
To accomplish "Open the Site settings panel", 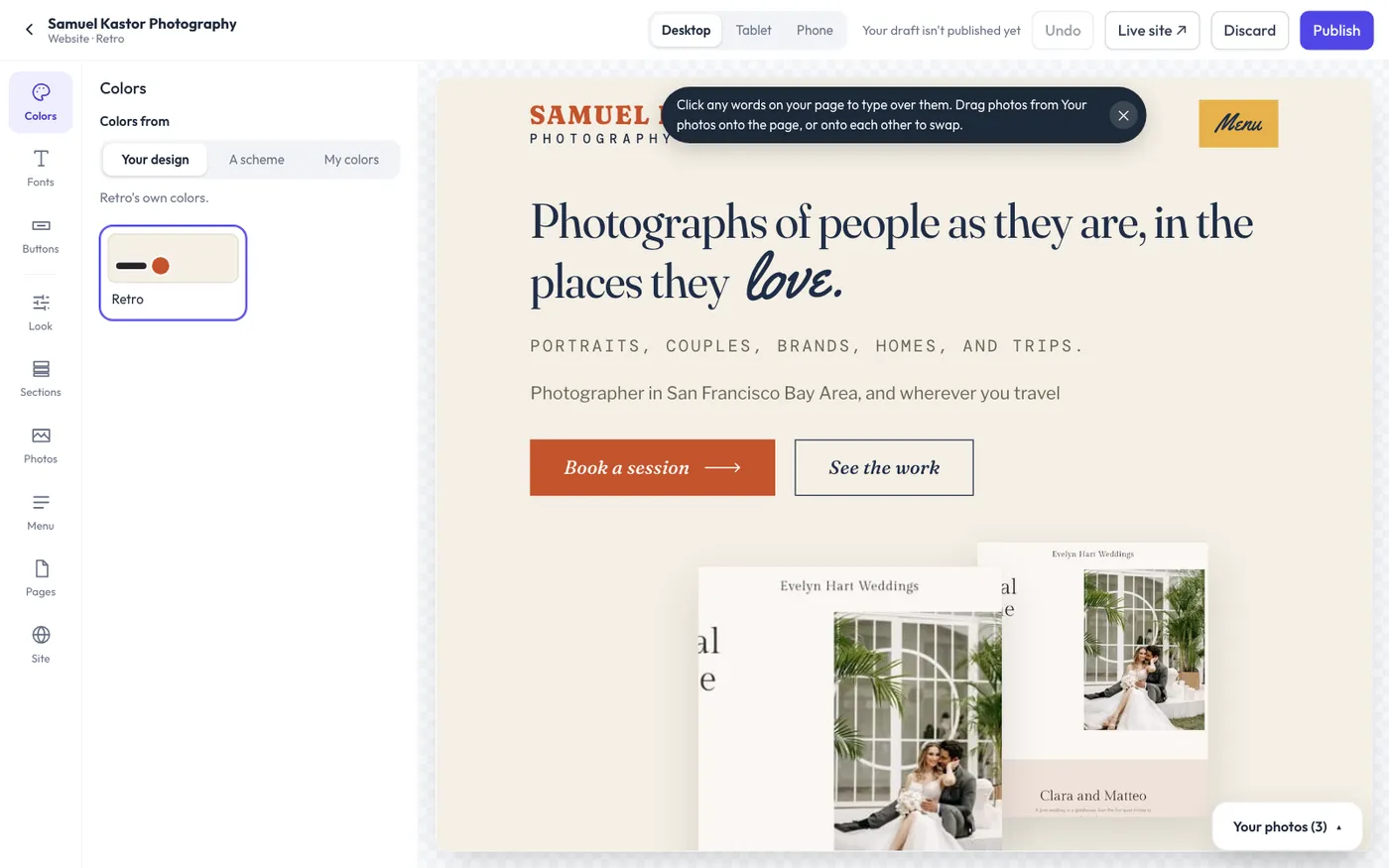I will [41, 645].
